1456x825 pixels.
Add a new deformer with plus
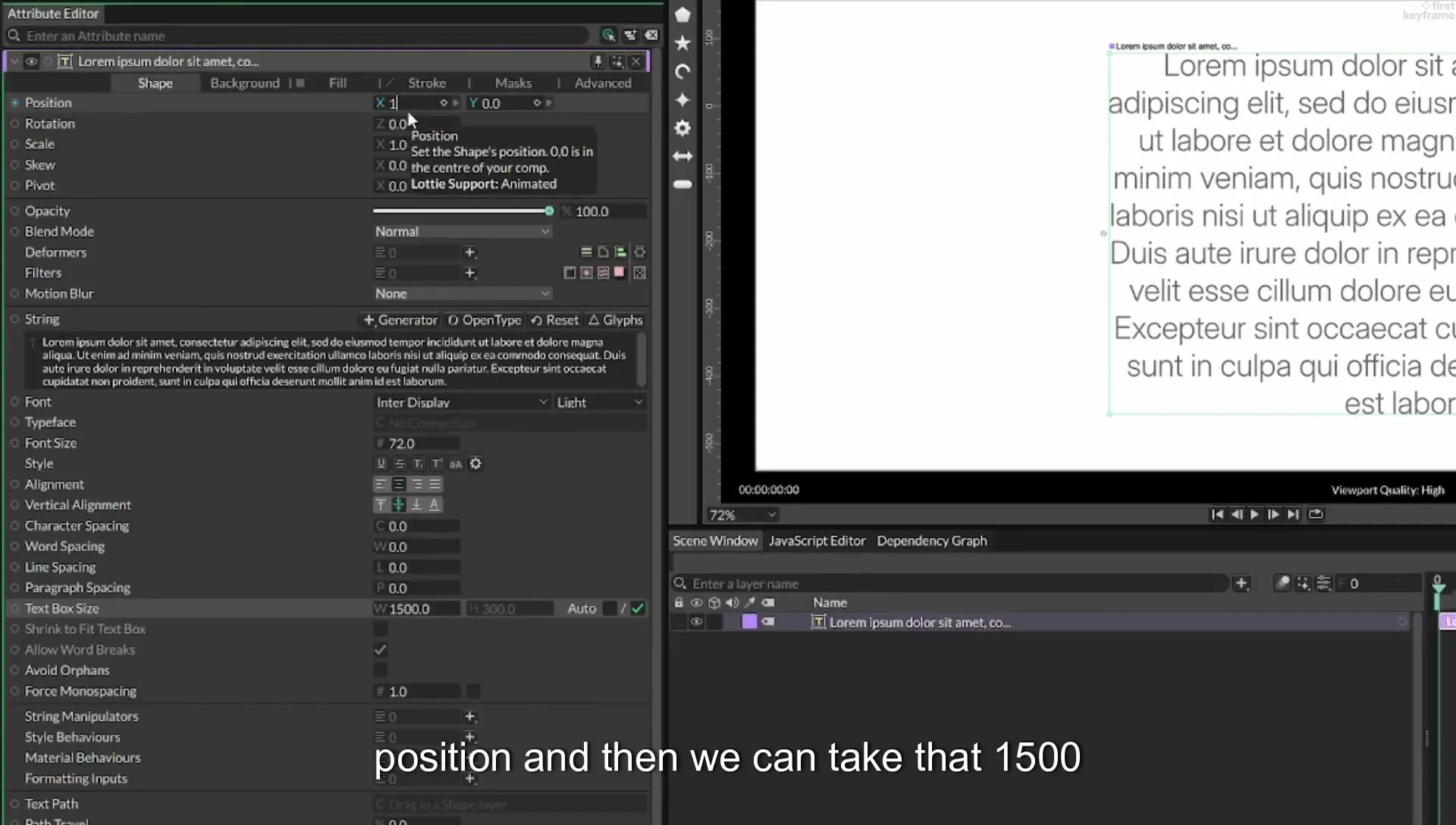click(x=469, y=253)
